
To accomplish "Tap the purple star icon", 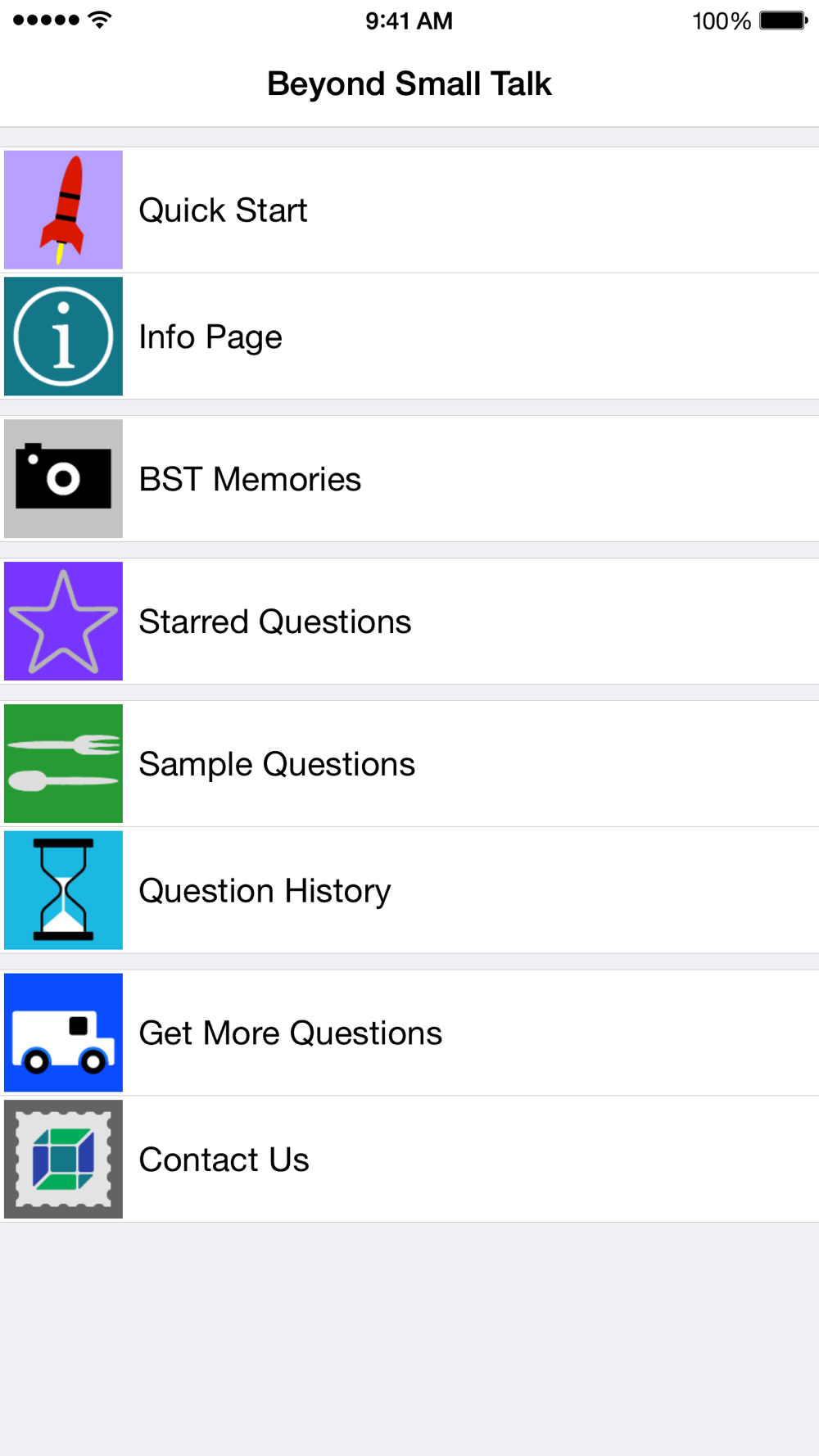I will coord(63,622).
